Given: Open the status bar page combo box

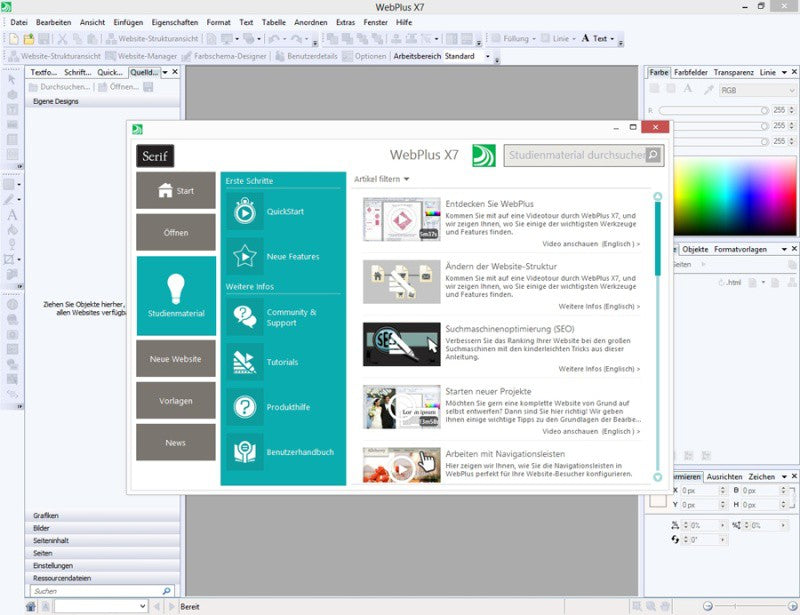Looking at the screenshot, I should [102, 606].
